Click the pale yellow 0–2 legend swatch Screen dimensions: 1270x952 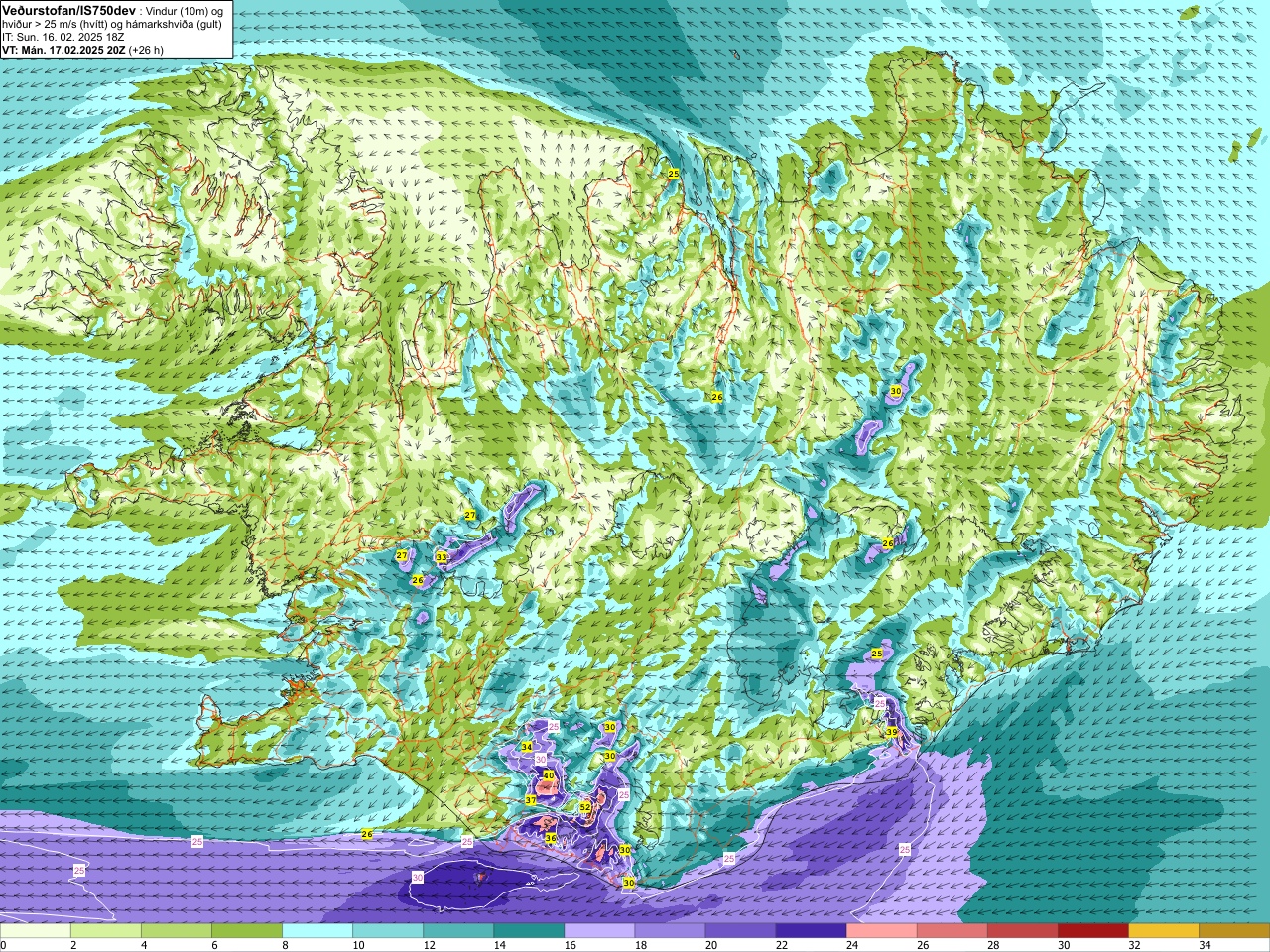tap(36, 931)
